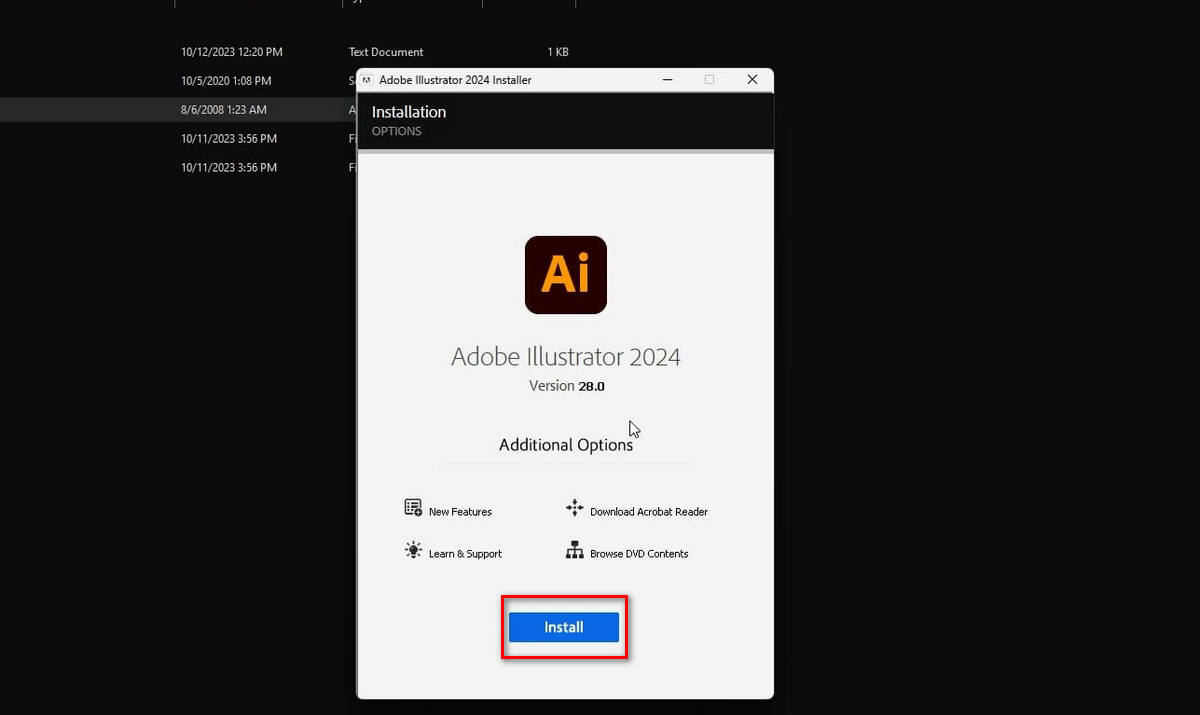
Task: Click the 1 KB size cell in Explorer
Action: (558, 52)
